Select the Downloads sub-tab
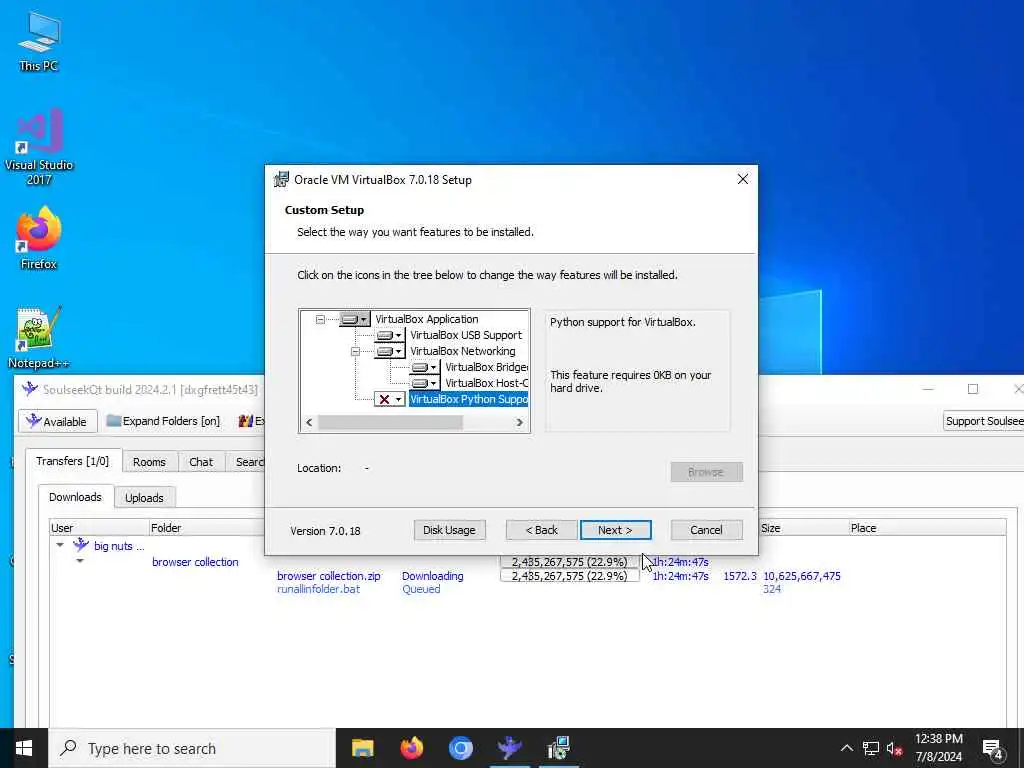Image resolution: width=1024 pixels, height=768 pixels. tap(75, 497)
